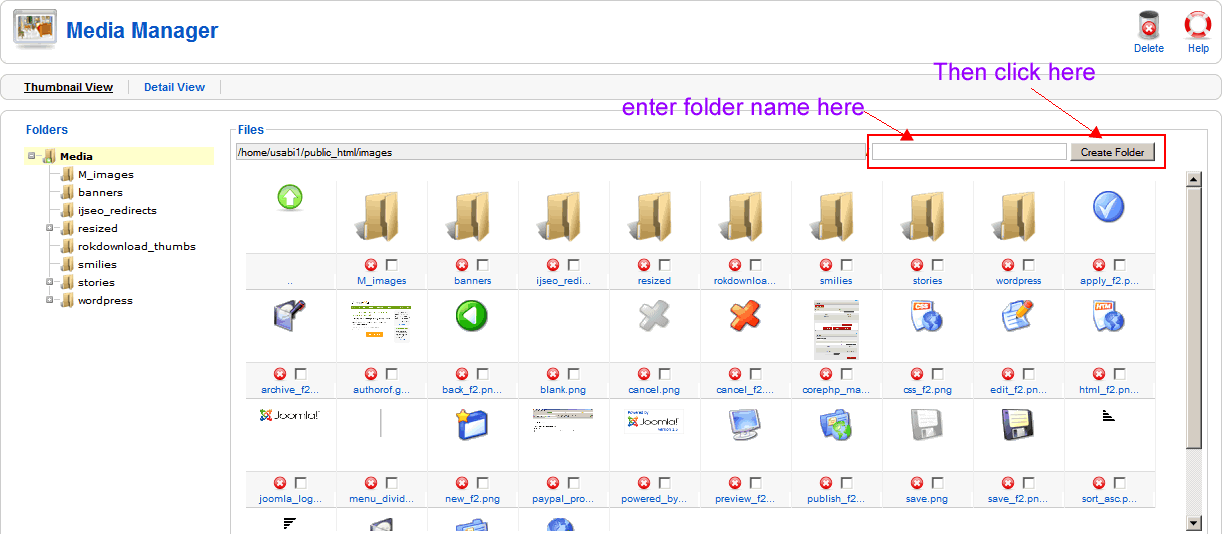1222x534 pixels.
Task: Switch to Detail View tab
Action: pos(174,87)
